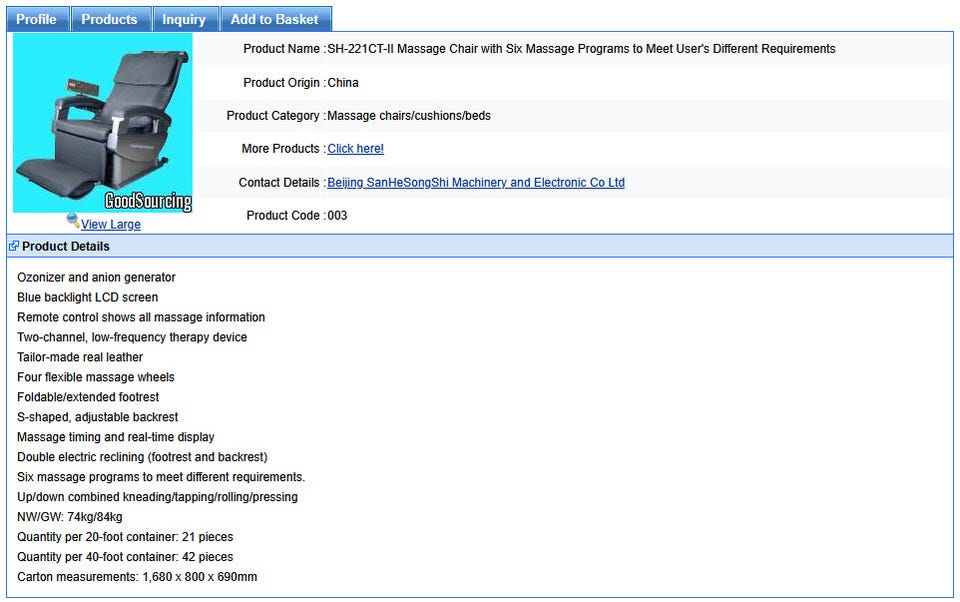The height and width of the screenshot is (602, 960).
Task: Click the magnifier icon beside View Large
Action: 73,220
